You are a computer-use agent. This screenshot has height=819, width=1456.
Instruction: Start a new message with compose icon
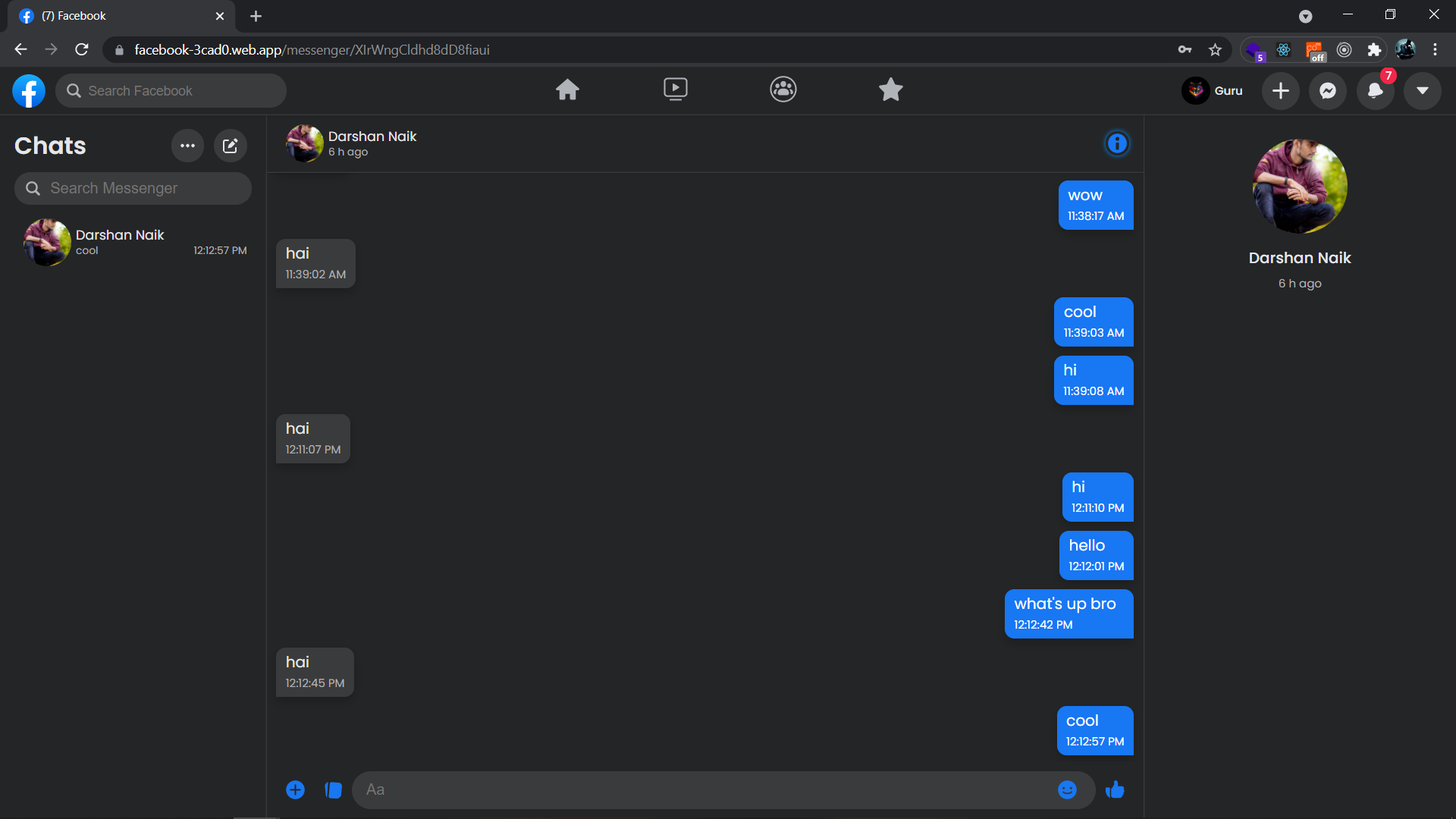pyautogui.click(x=231, y=146)
